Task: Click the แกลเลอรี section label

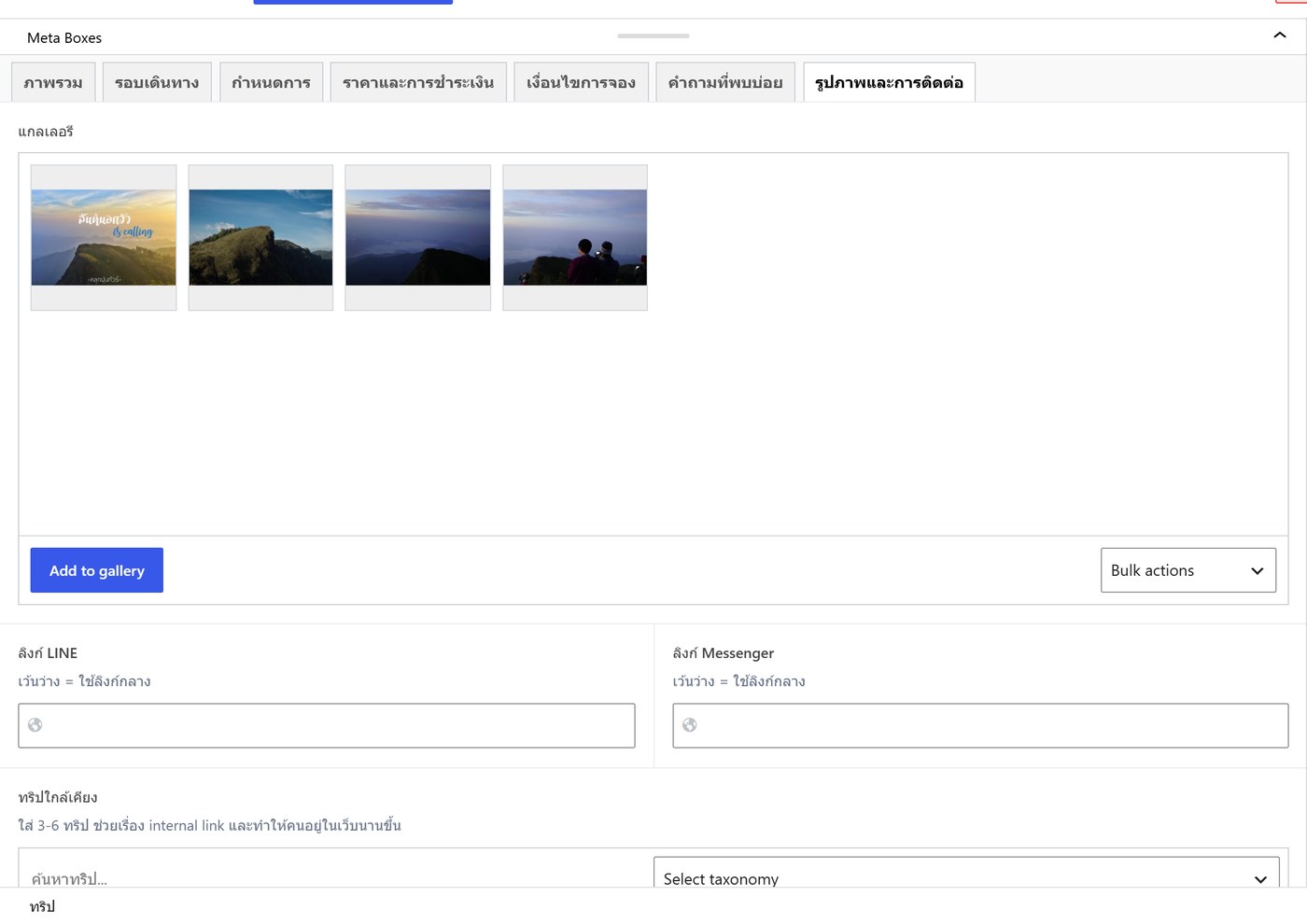Action: tap(46, 132)
